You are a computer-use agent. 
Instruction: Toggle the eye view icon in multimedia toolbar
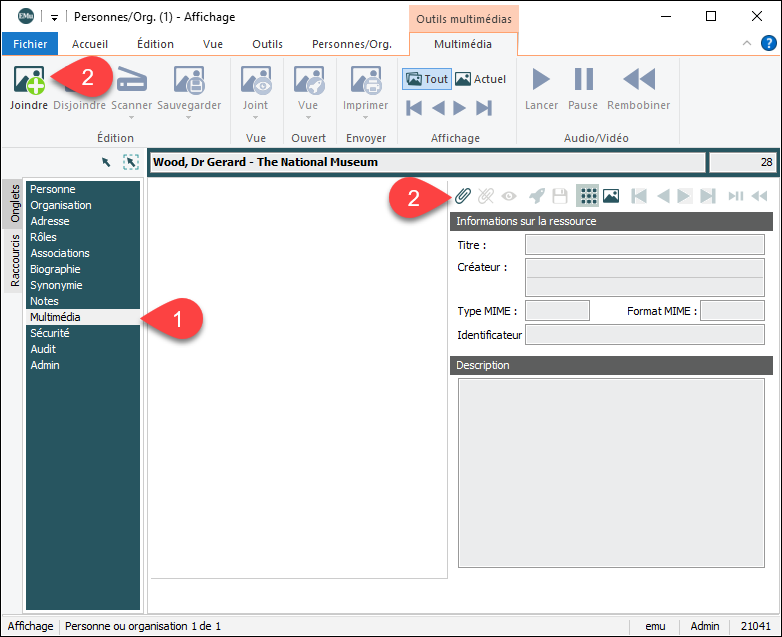(x=510, y=196)
